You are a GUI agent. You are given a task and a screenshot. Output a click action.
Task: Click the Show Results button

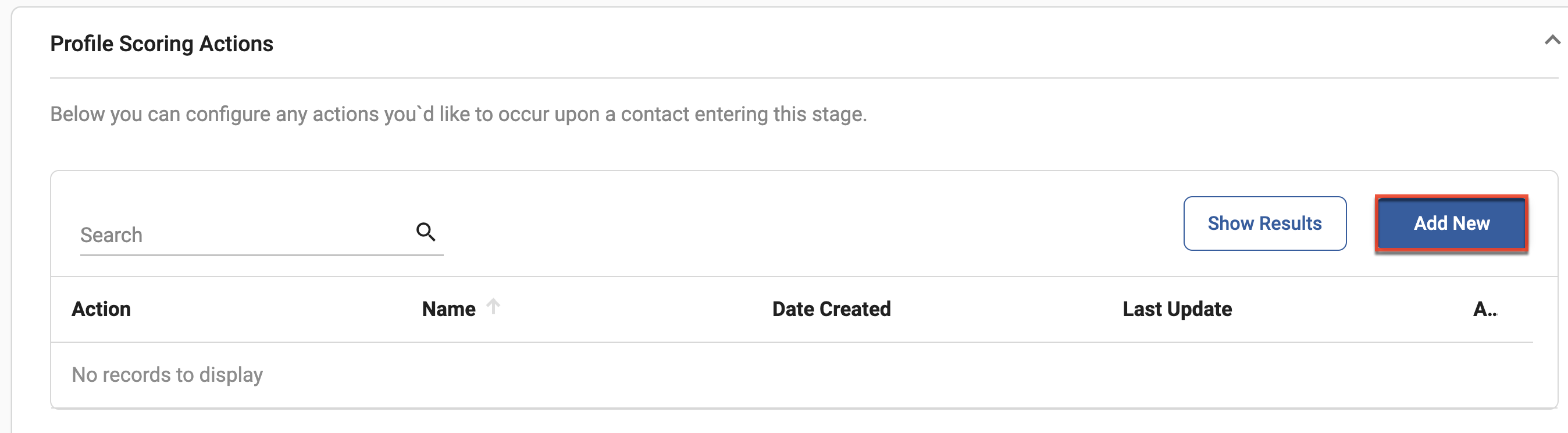pyautogui.click(x=1264, y=223)
